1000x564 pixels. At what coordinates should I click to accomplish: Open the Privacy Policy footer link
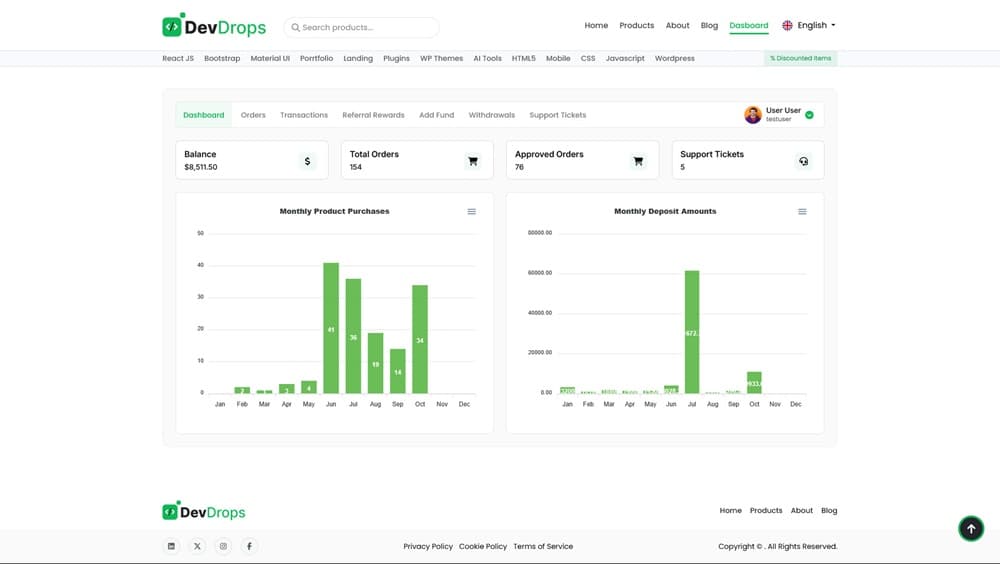pyautogui.click(x=428, y=547)
